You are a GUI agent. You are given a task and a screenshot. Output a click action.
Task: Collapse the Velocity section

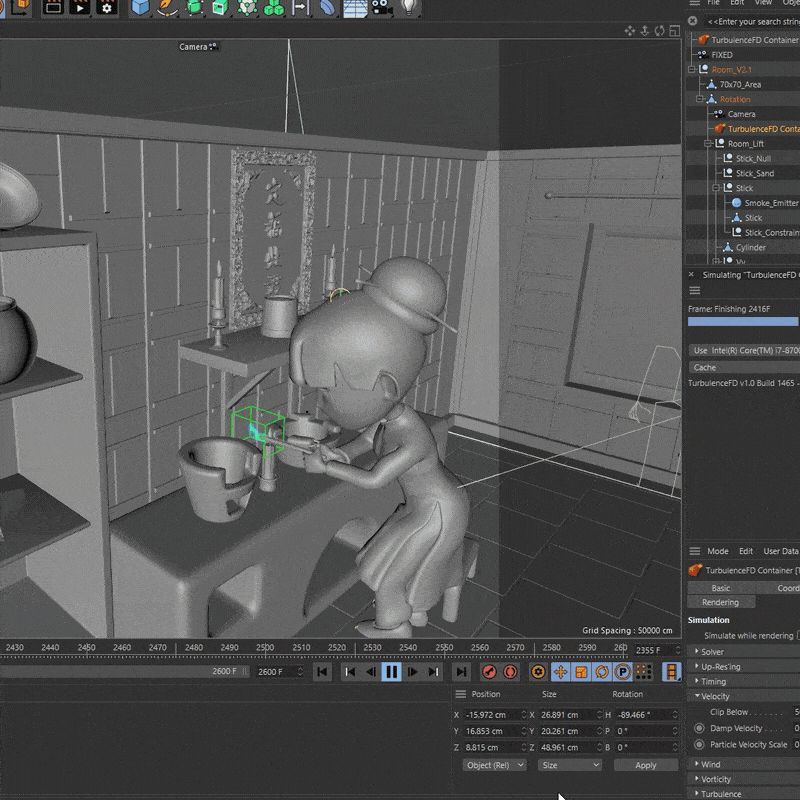(x=714, y=696)
